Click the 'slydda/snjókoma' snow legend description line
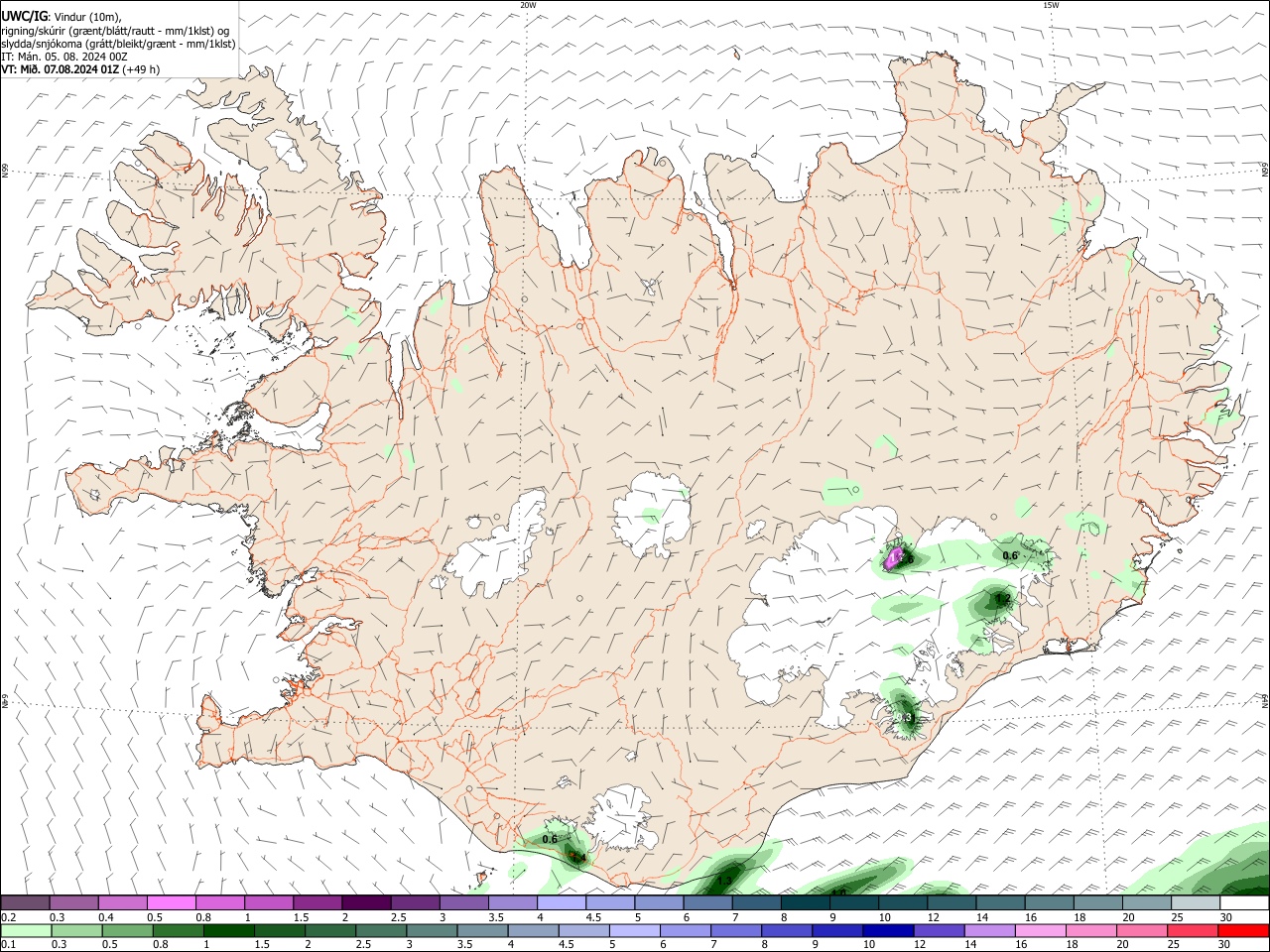1270x952 pixels. click(x=118, y=44)
